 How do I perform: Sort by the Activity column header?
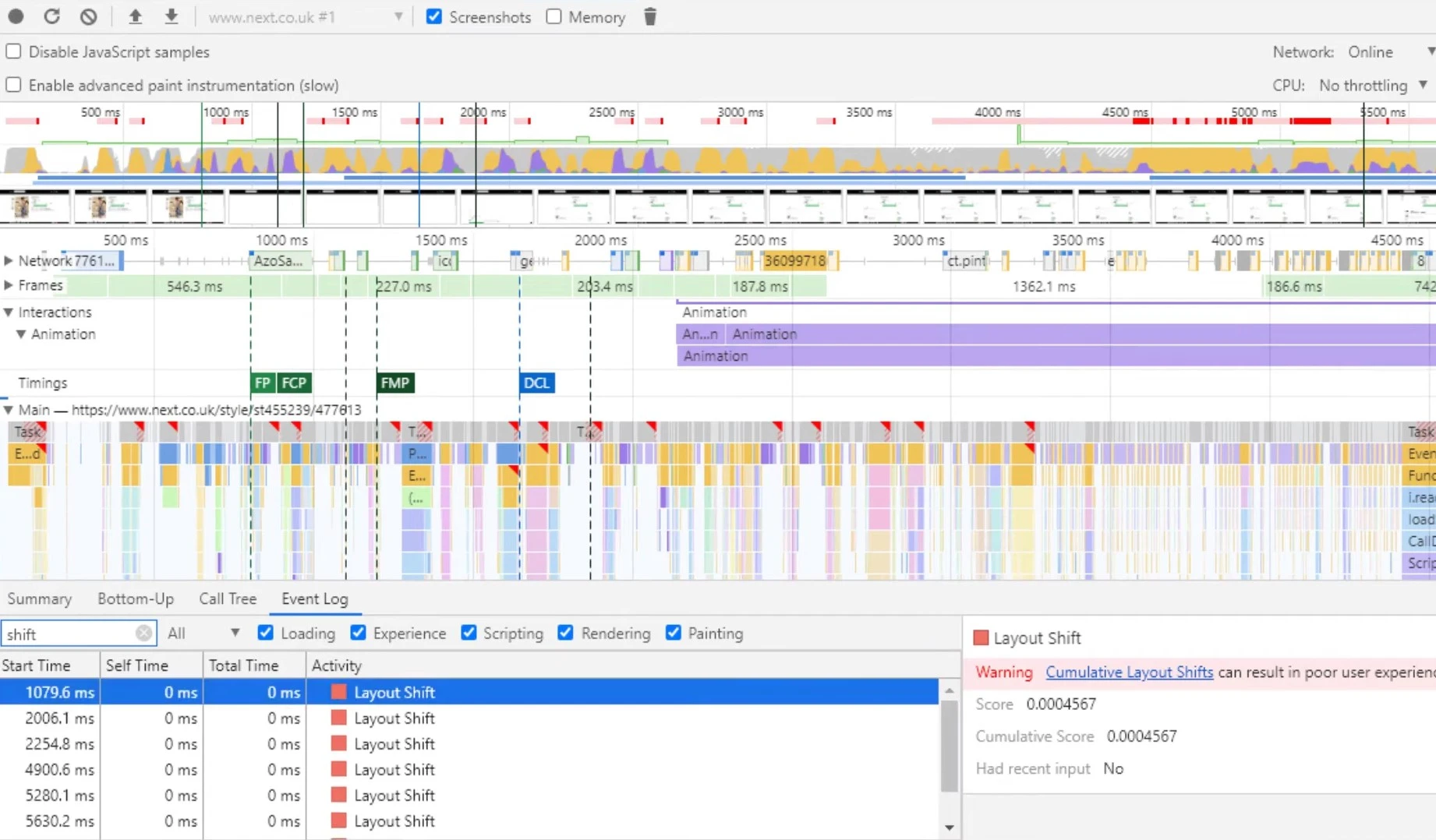(x=633, y=665)
